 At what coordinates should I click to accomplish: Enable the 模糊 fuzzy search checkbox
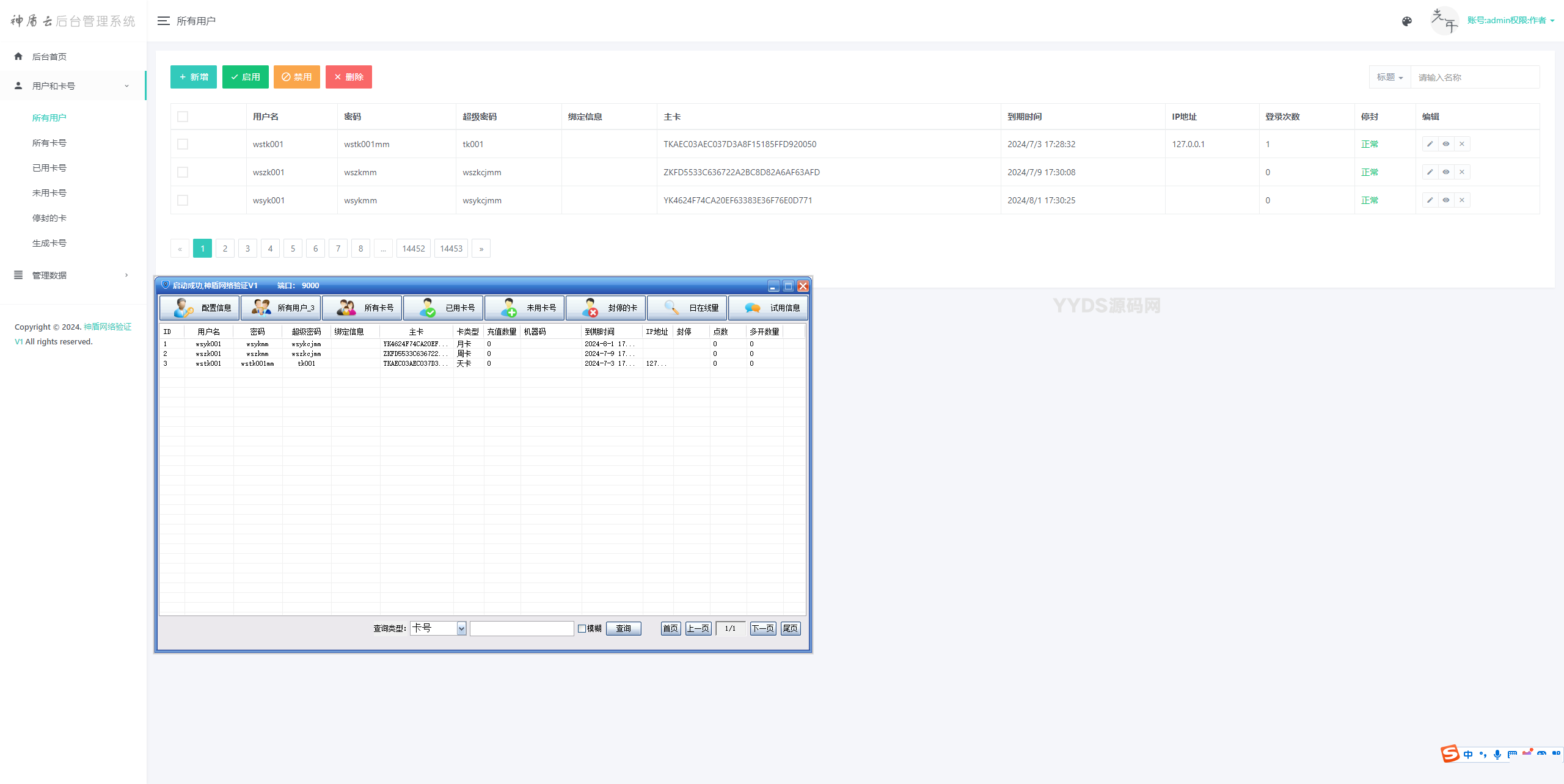coord(582,628)
